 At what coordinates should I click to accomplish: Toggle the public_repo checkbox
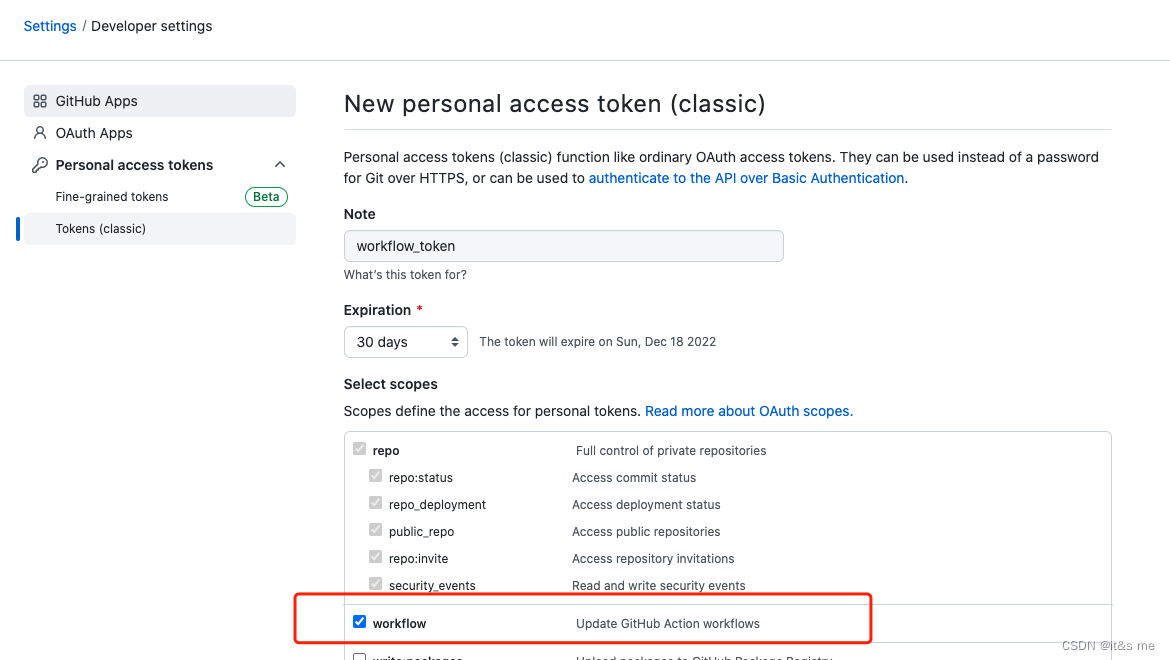pyautogui.click(x=375, y=529)
